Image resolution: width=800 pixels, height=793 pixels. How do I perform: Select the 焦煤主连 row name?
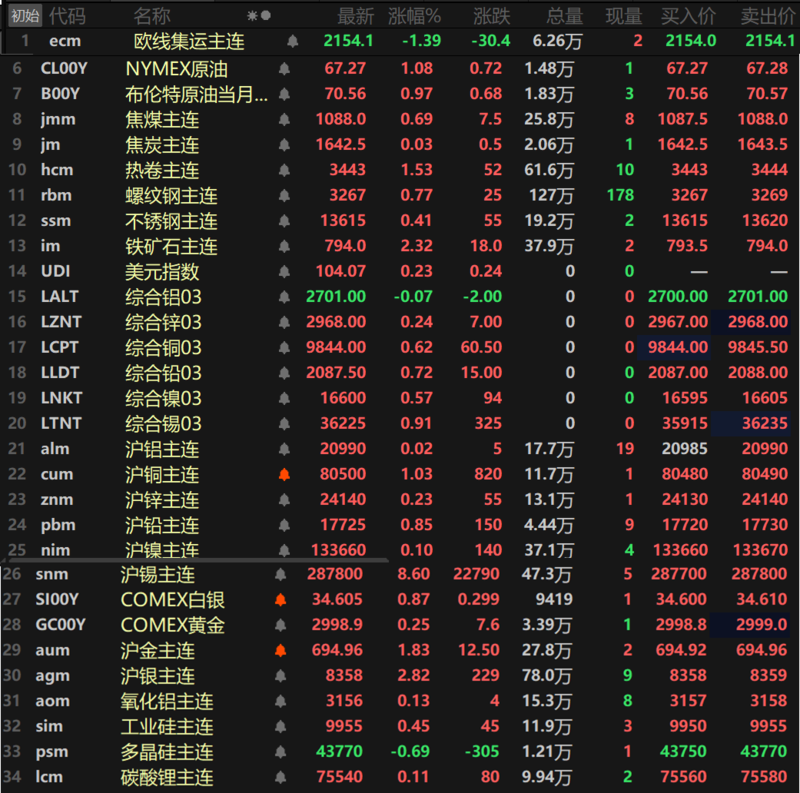(162, 120)
